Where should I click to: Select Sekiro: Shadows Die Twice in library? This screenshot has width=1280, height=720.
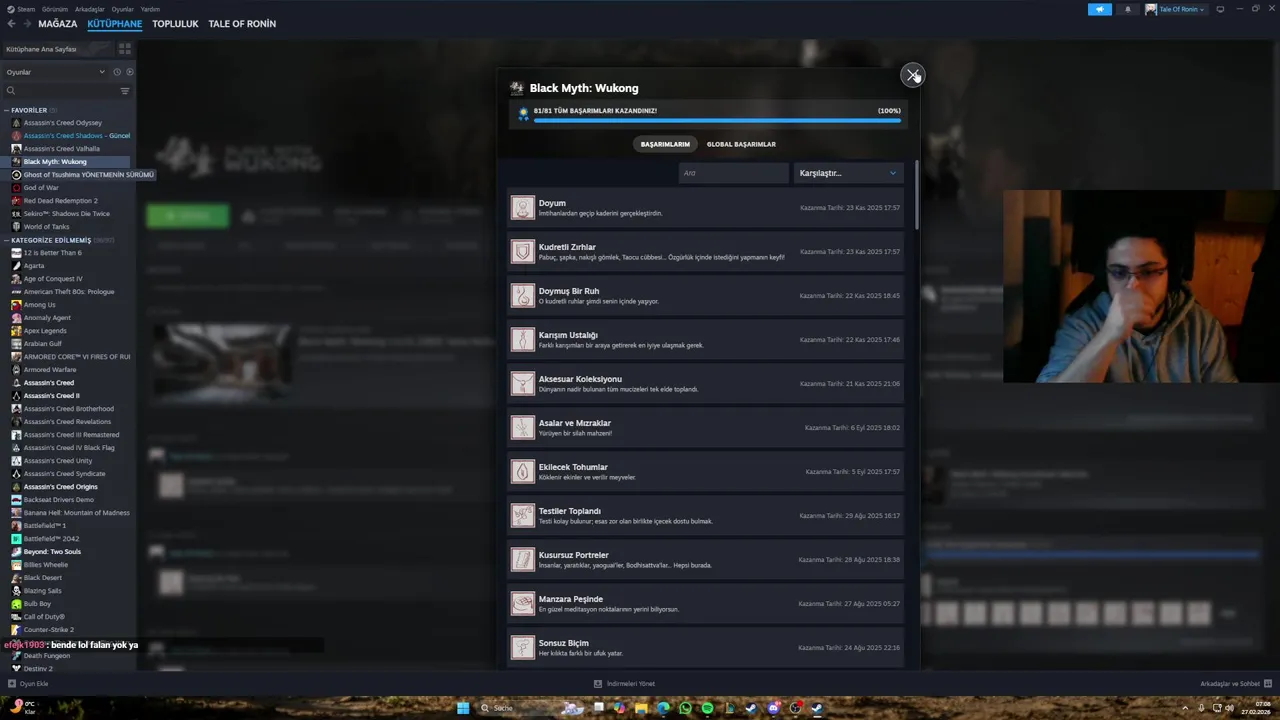(x=67, y=214)
